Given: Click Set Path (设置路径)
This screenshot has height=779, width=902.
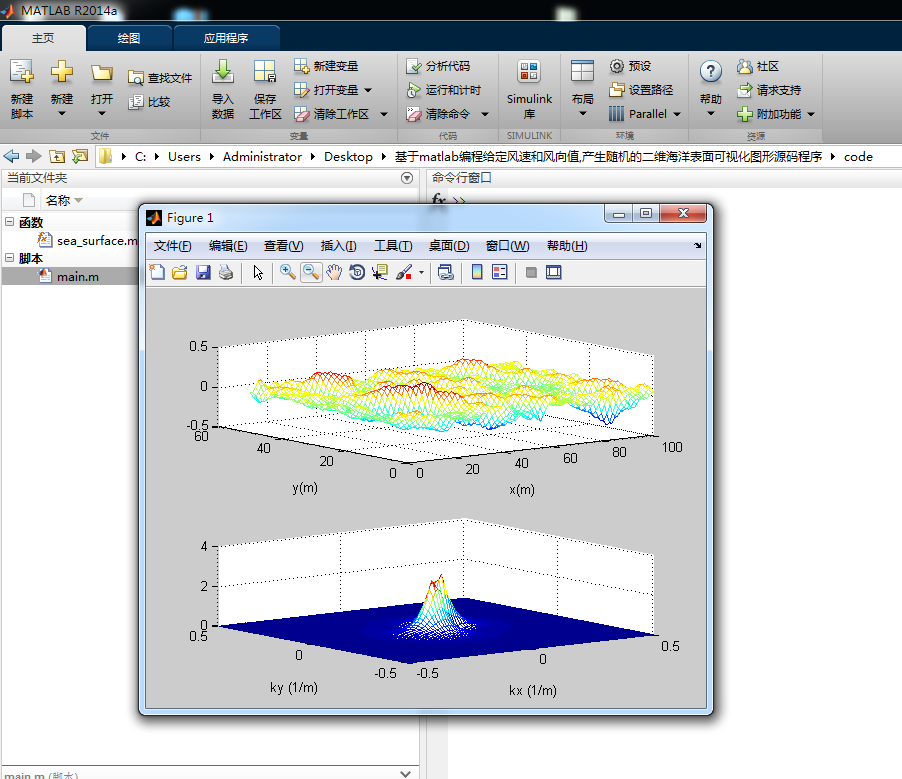Looking at the screenshot, I should tap(641, 90).
